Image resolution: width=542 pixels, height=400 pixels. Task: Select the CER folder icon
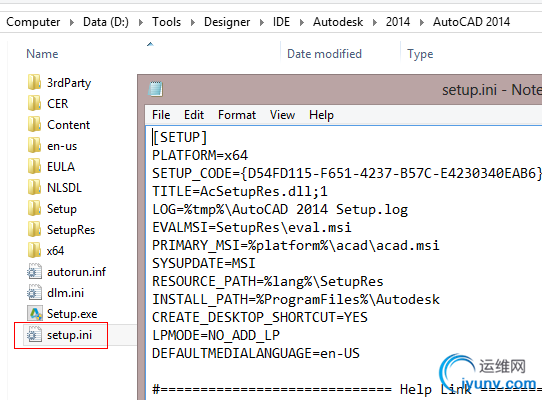[x=35, y=104]
